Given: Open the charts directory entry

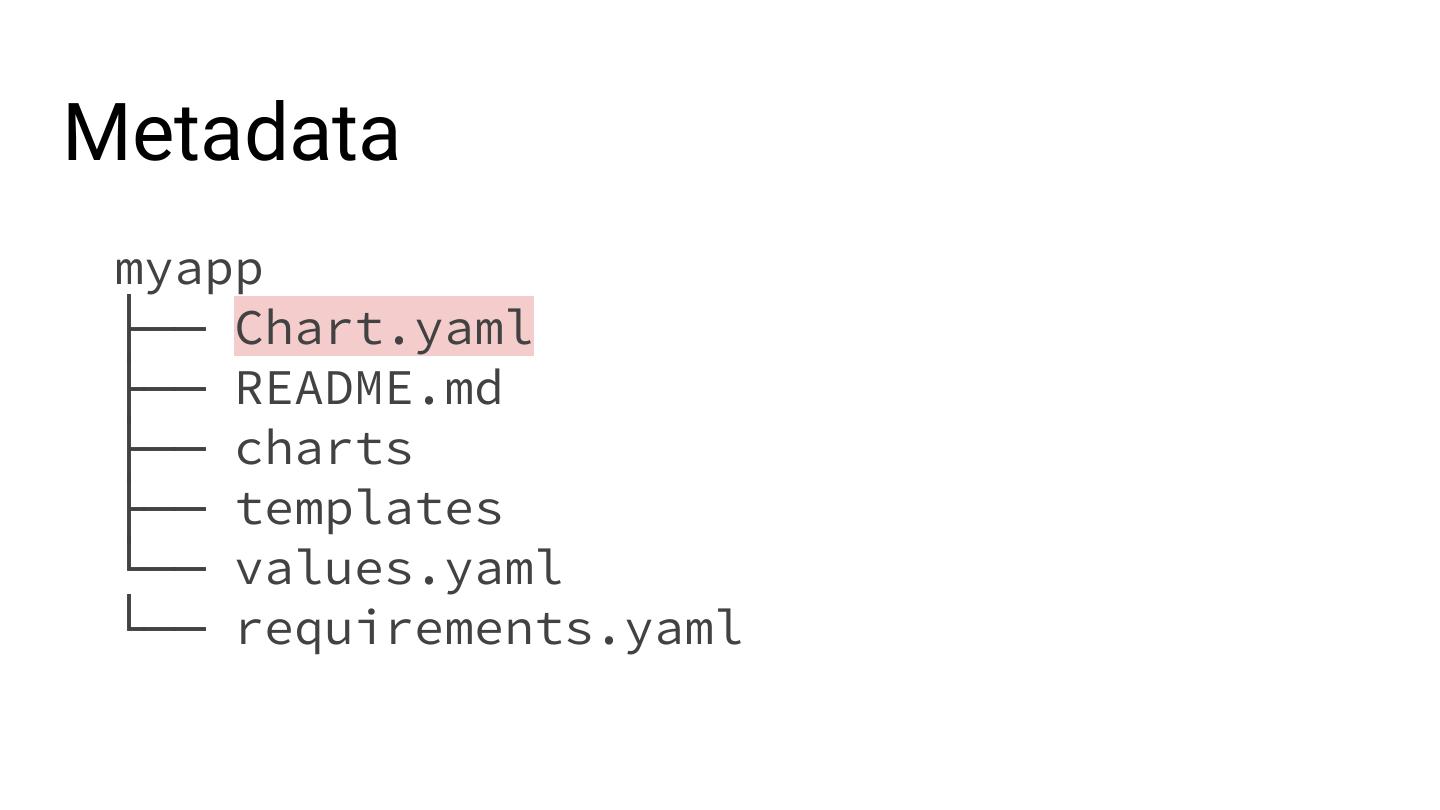Looking at the screenshot, I should coord(323,449).
